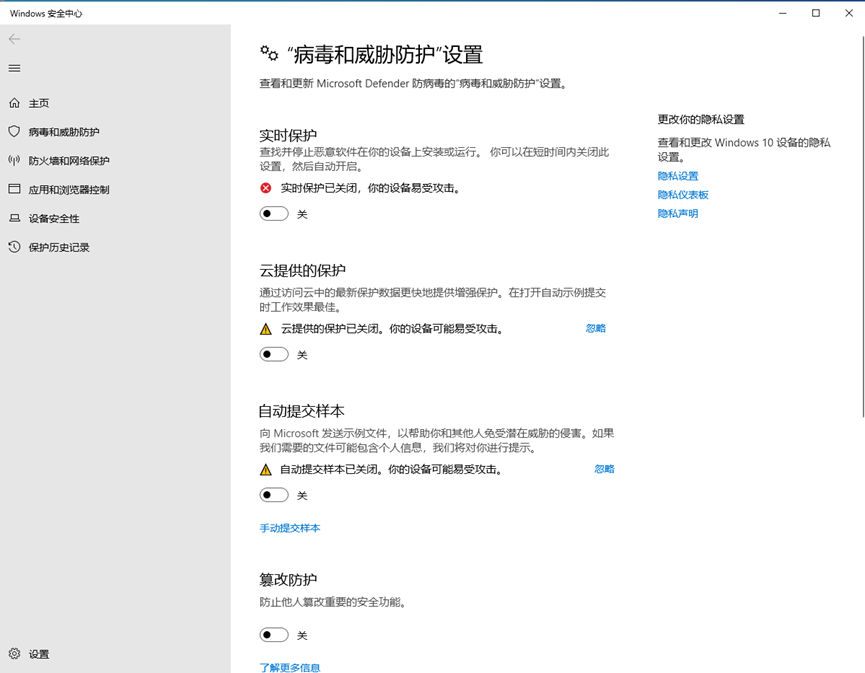Click the back arrow icon

(14, 39)
